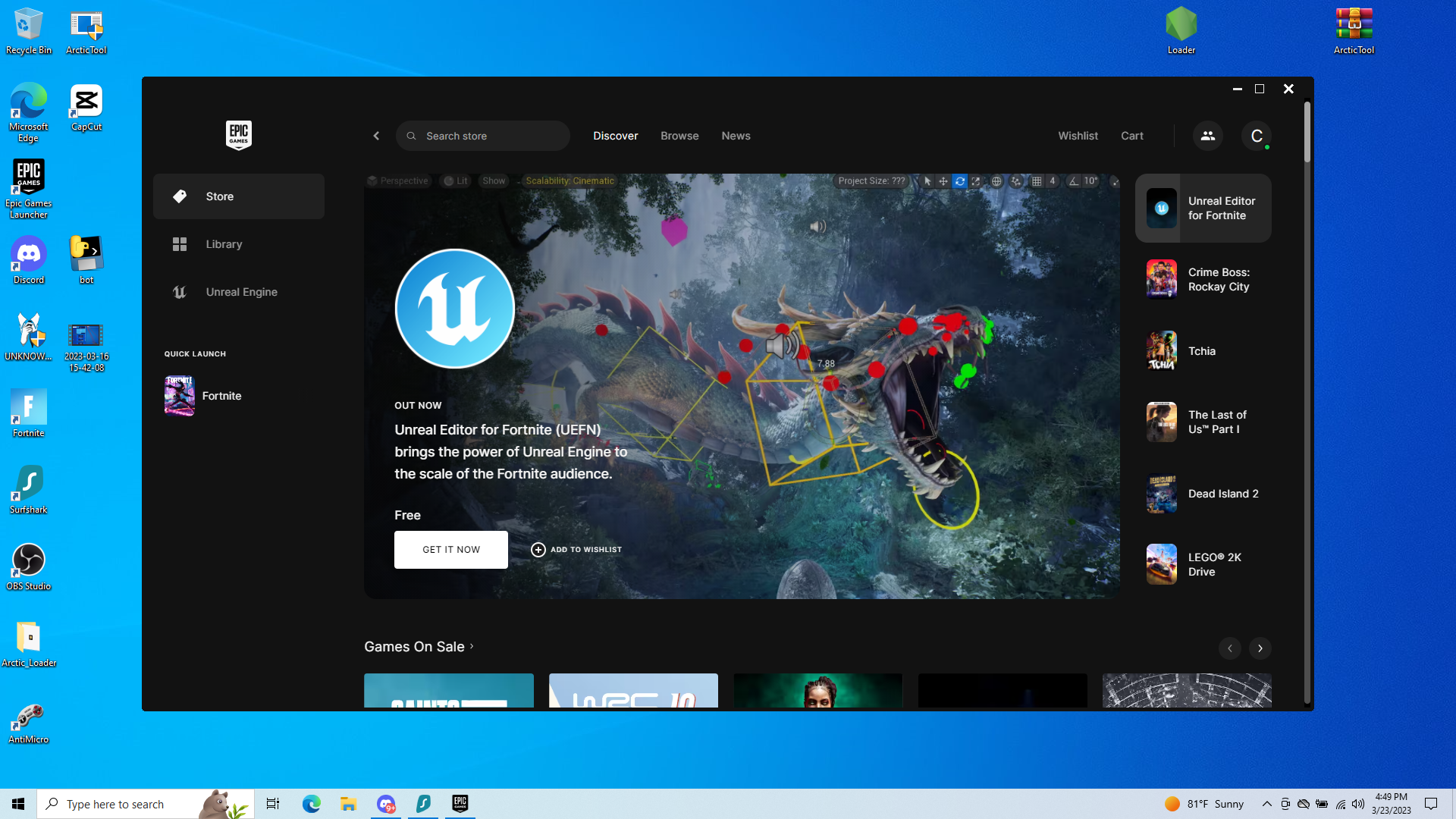Open the Wishlist link
Screen dimensions: 1456x819
(1078, 136)
